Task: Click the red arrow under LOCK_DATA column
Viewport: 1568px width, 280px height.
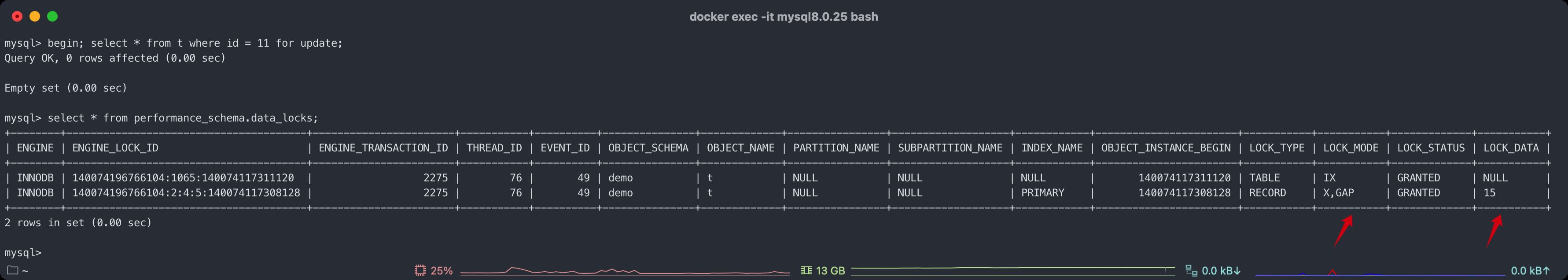Action: 1494,231
